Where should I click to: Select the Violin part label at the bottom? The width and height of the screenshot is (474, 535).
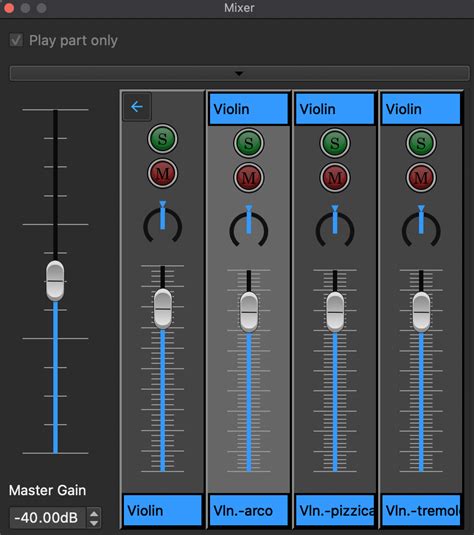(162, 510)
